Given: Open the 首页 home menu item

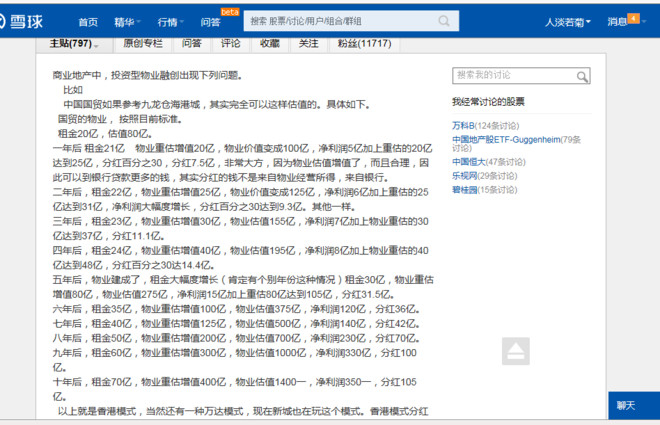Looking at the screenshot, I should 88,22.
